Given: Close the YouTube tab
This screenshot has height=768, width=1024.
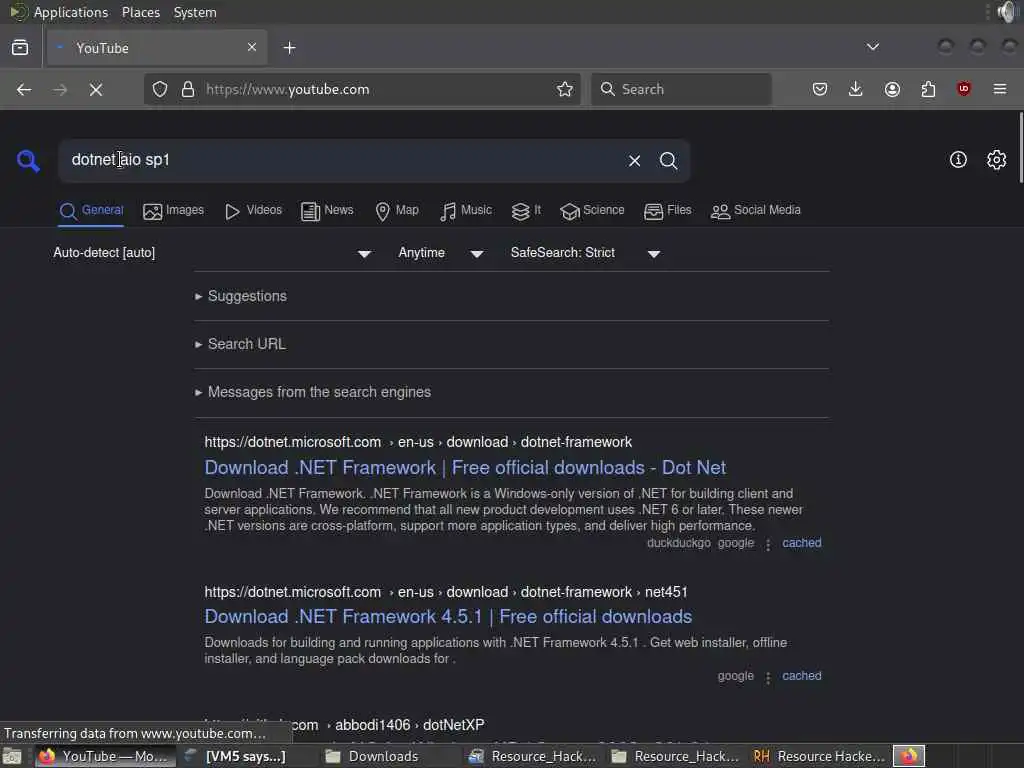Looking at the screenshot, I should [x=252, y=48].
